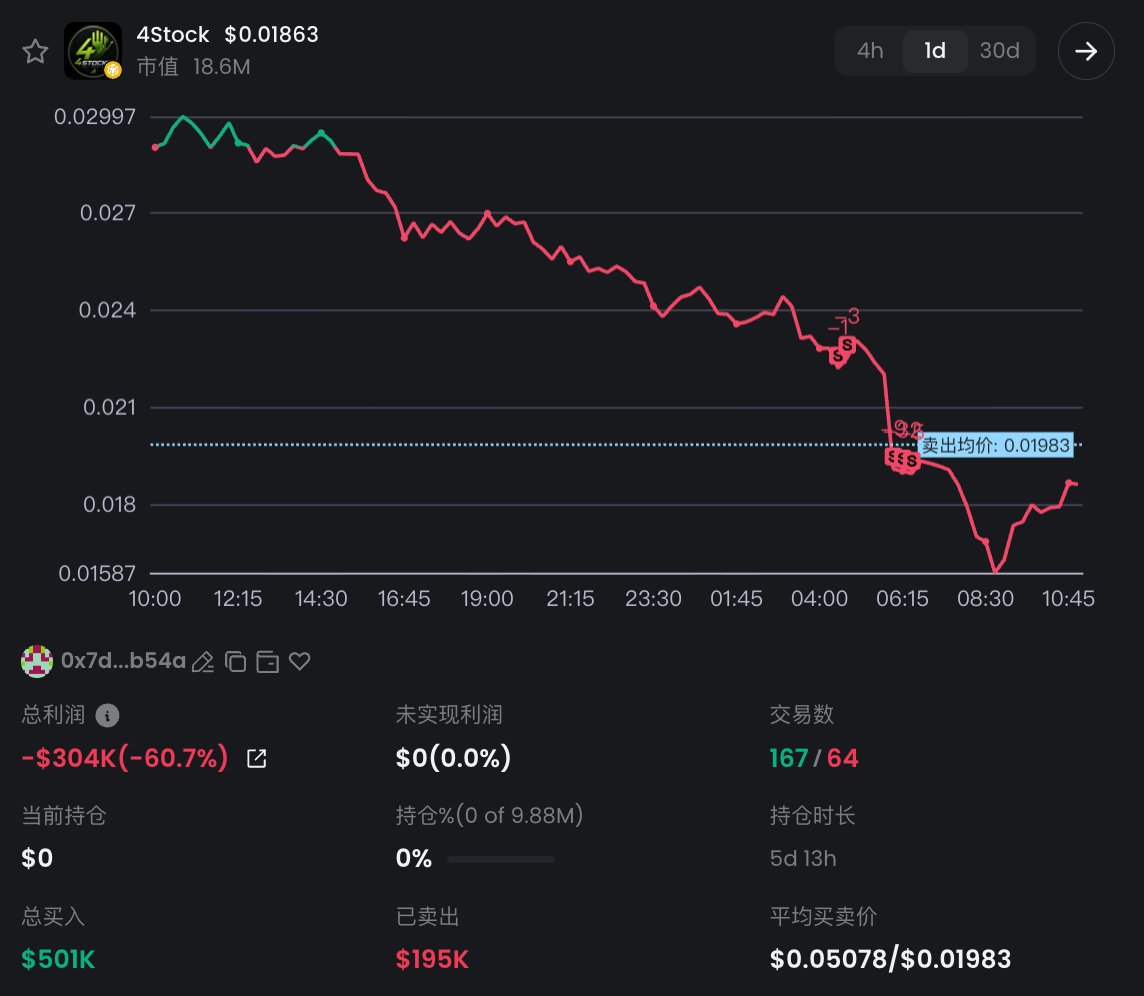Image resolution: width=1144 pixels, height=996 pixels.
Task: Click the wallet address 0x7d...b54a text
Action: click(123, 660)
